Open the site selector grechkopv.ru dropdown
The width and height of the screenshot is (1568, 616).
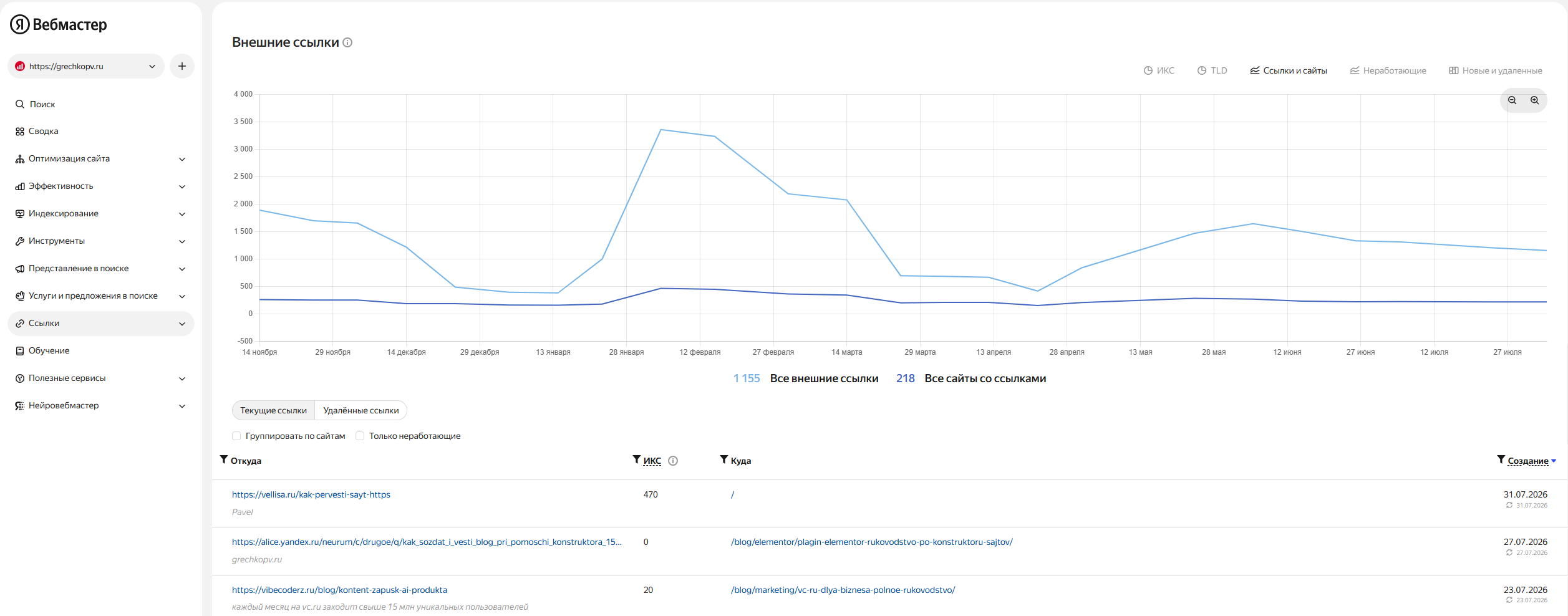point(86,66)
